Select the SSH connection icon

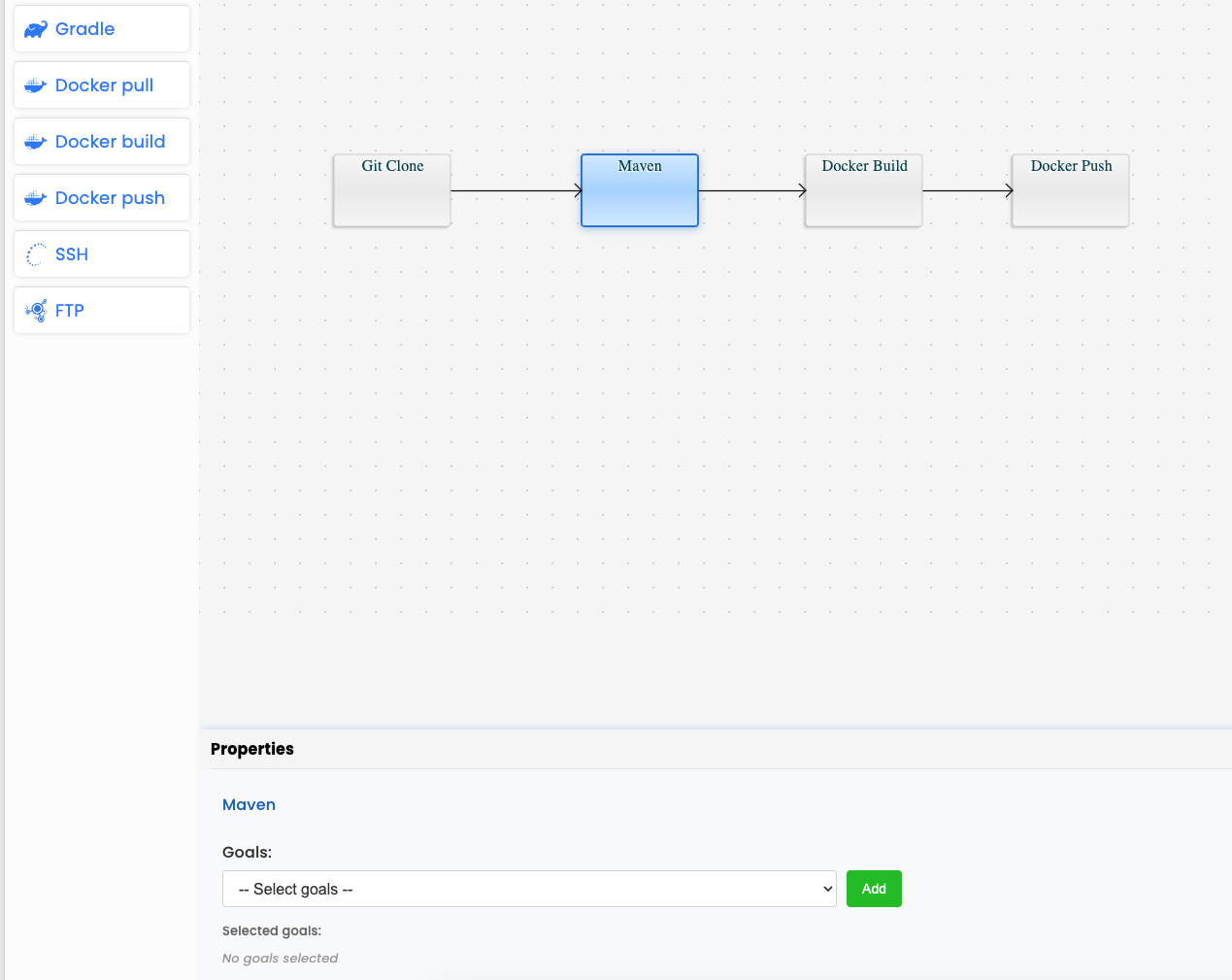click(x=35, y=253)
